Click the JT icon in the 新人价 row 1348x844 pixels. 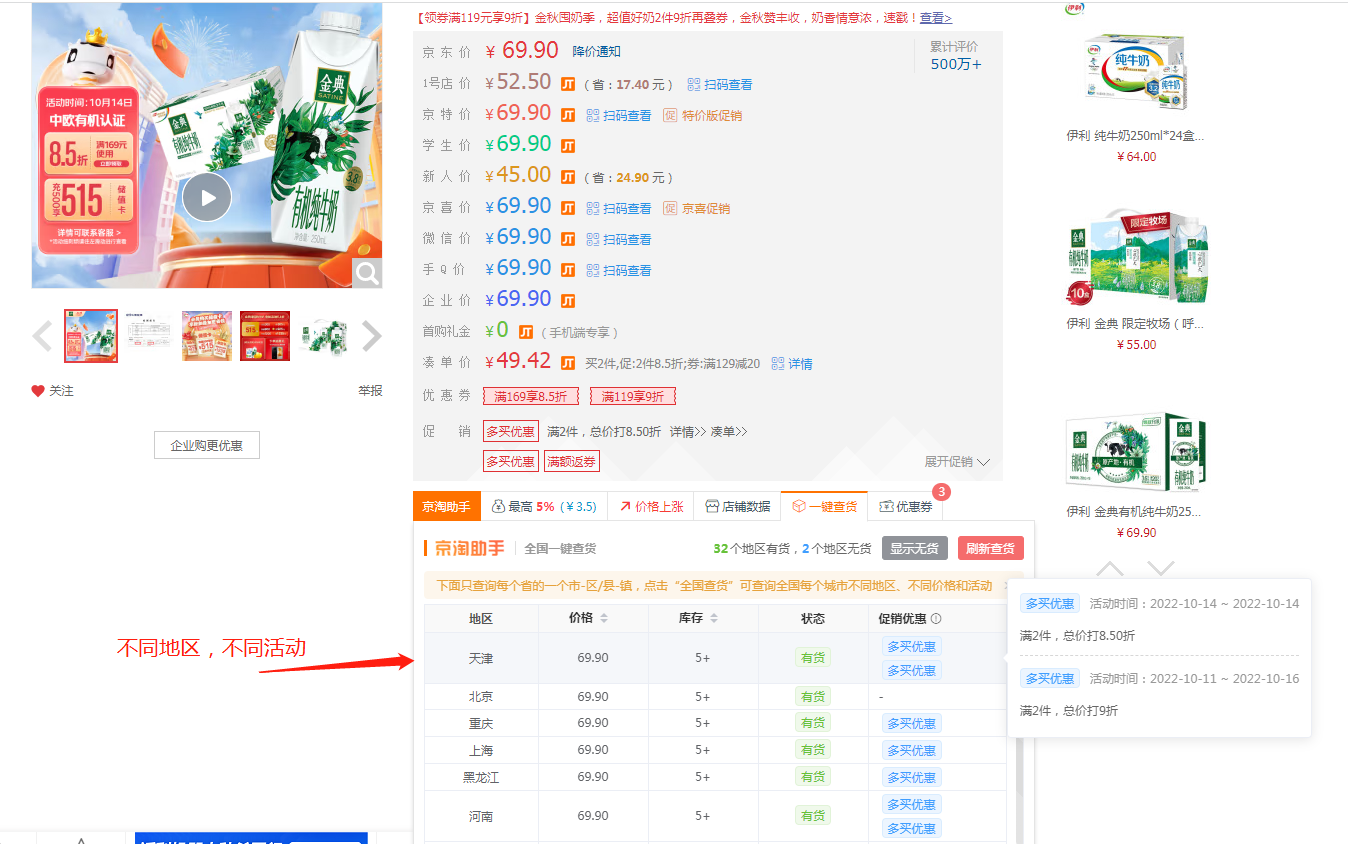click(568, 177)
